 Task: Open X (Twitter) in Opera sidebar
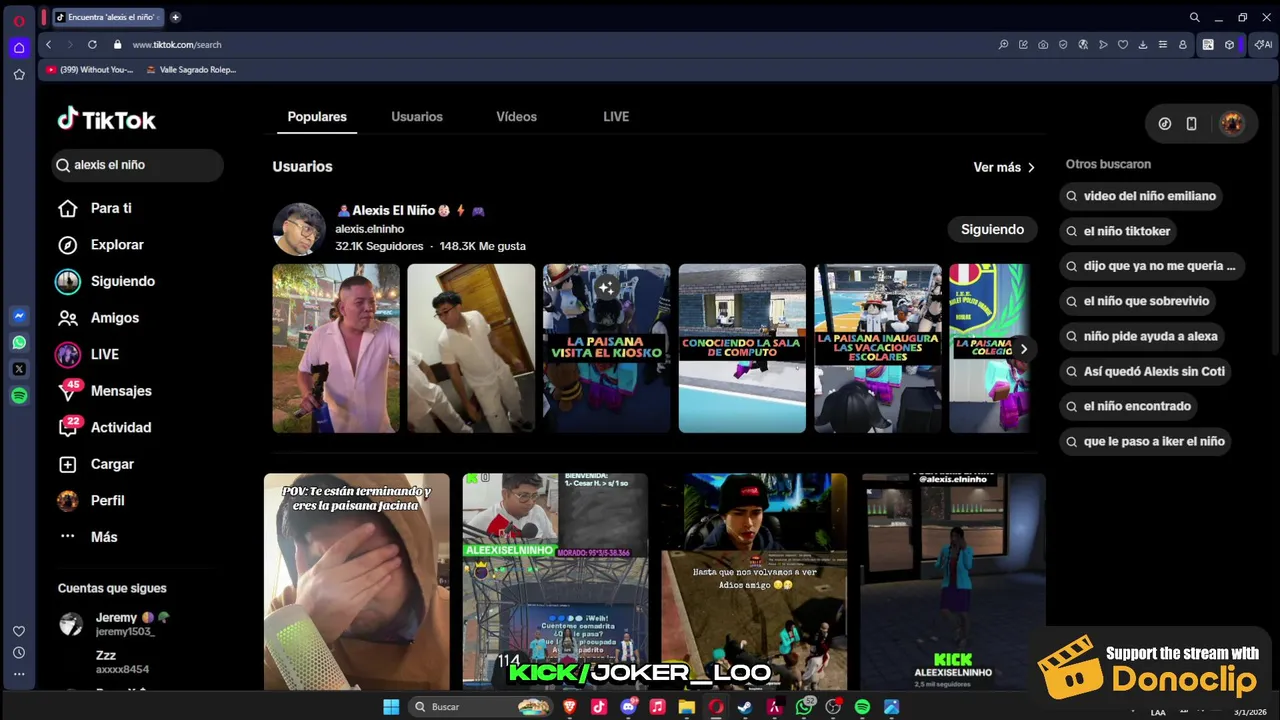coord(19,369)
